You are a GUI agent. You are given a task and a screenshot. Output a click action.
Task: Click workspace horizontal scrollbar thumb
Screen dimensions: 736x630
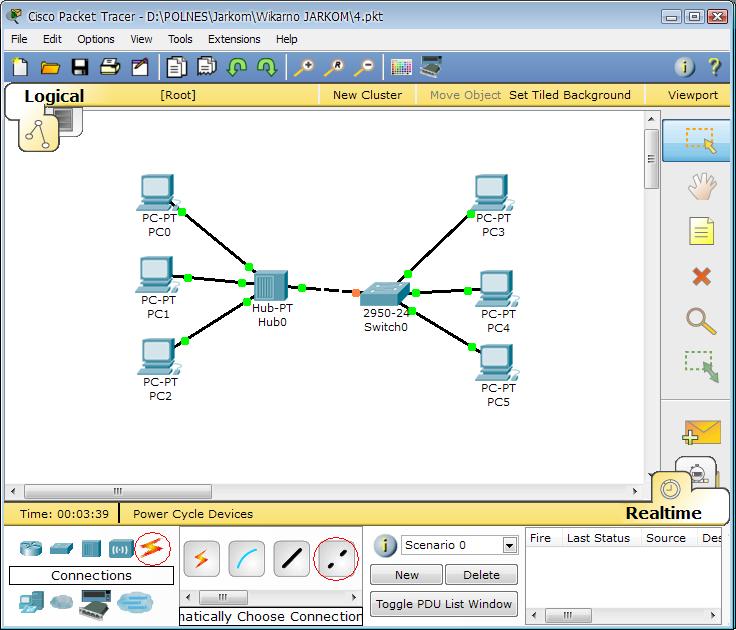118,492
